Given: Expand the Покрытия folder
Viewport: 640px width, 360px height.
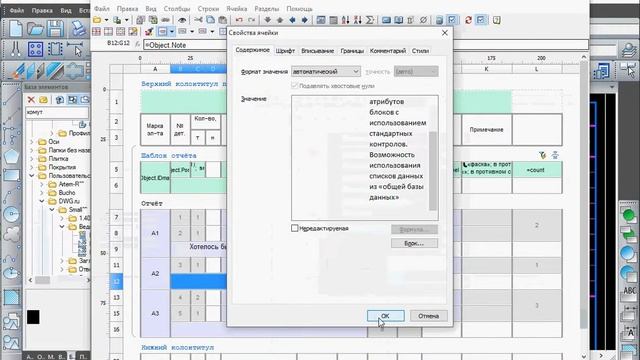Looking at the screenshot, I should [32, 167].
